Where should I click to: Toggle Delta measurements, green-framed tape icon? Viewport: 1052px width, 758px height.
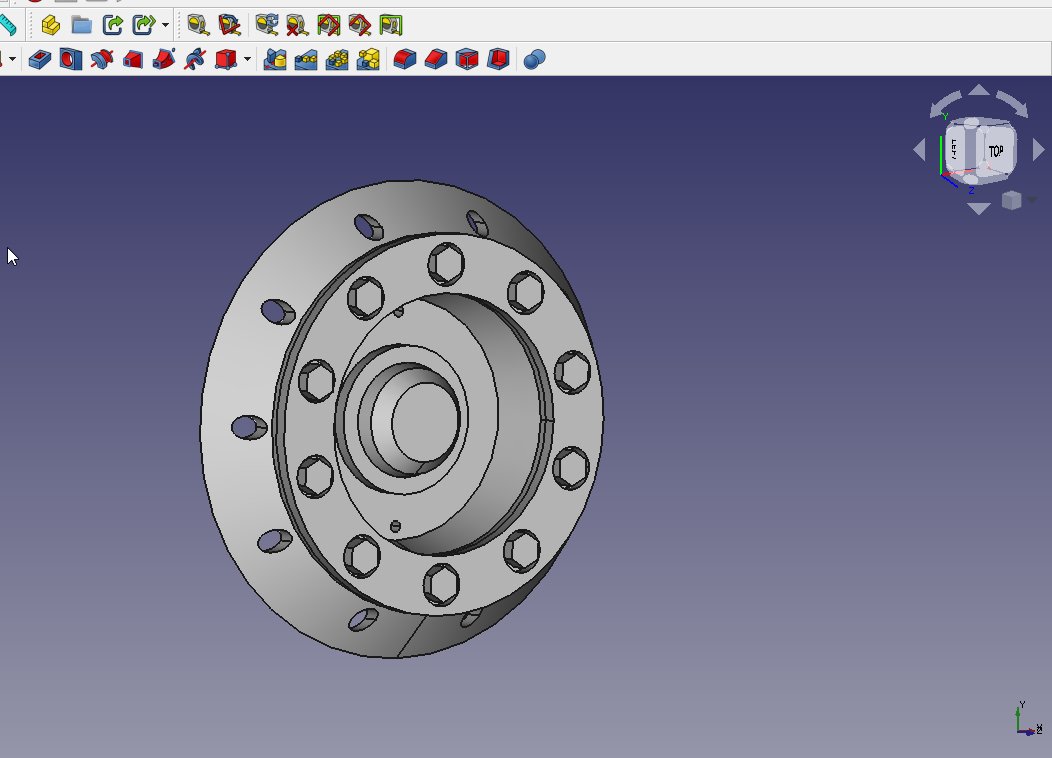(391, 25)
